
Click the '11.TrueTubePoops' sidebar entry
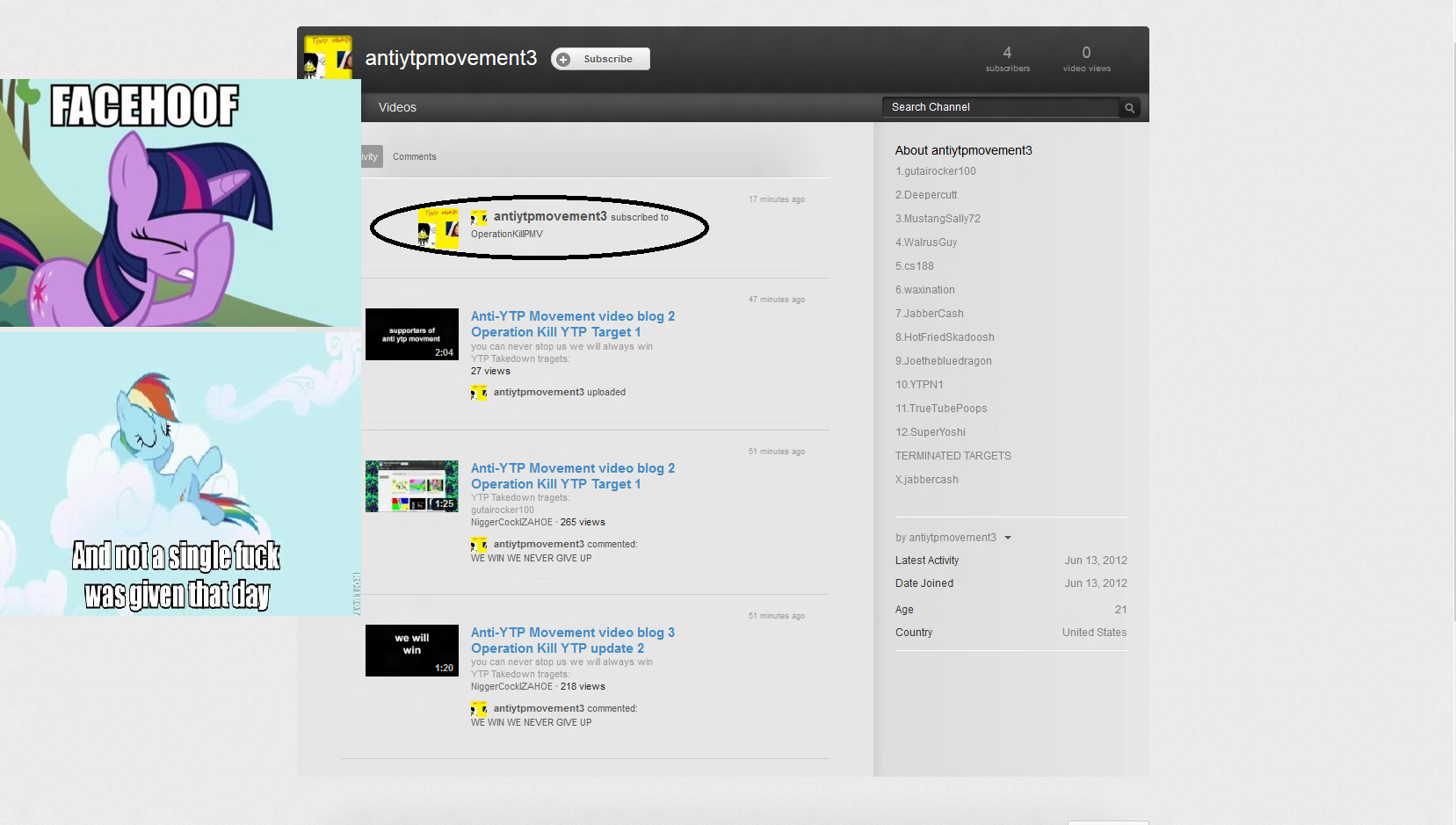[x=941, y=409]
